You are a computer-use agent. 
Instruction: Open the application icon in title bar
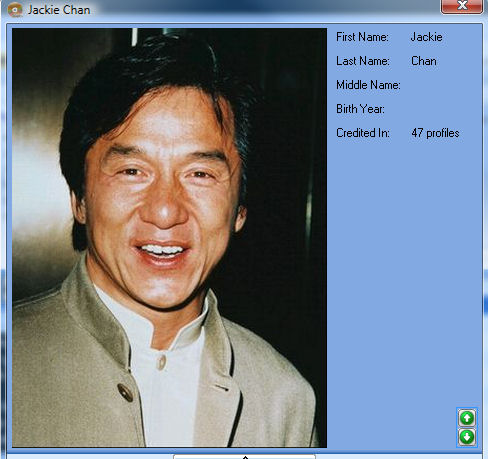pyautogui.click(x=15, y=10)
